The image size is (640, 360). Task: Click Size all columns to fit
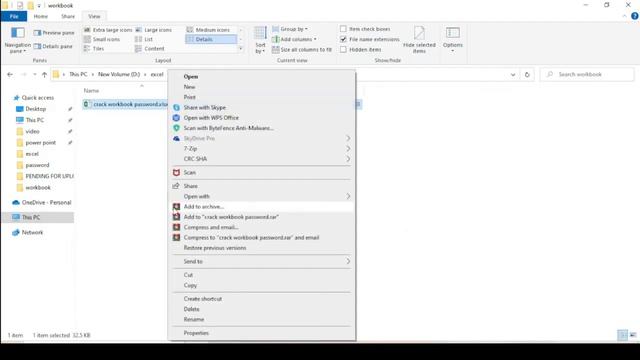coord(302,49)
